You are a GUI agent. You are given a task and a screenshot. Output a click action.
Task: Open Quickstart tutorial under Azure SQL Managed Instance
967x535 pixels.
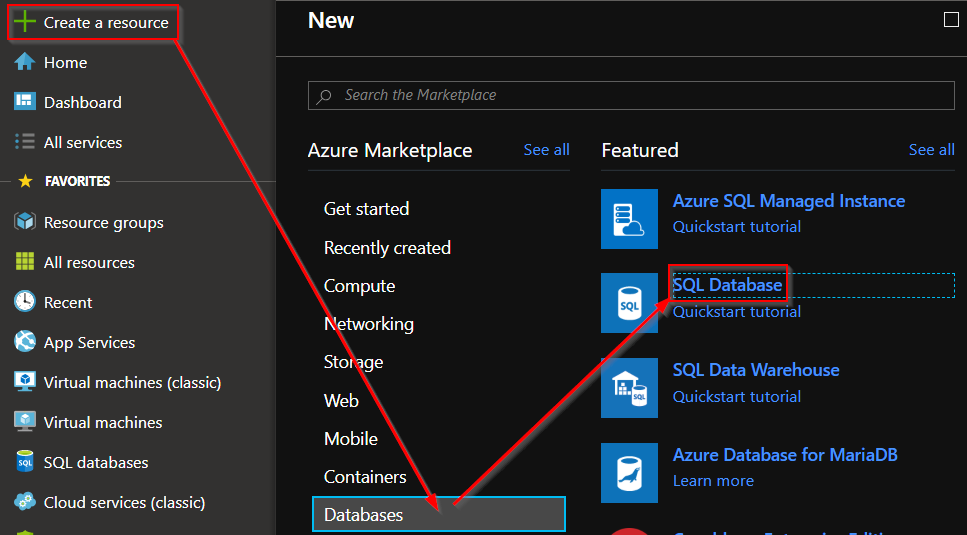[x=737, y=227]
